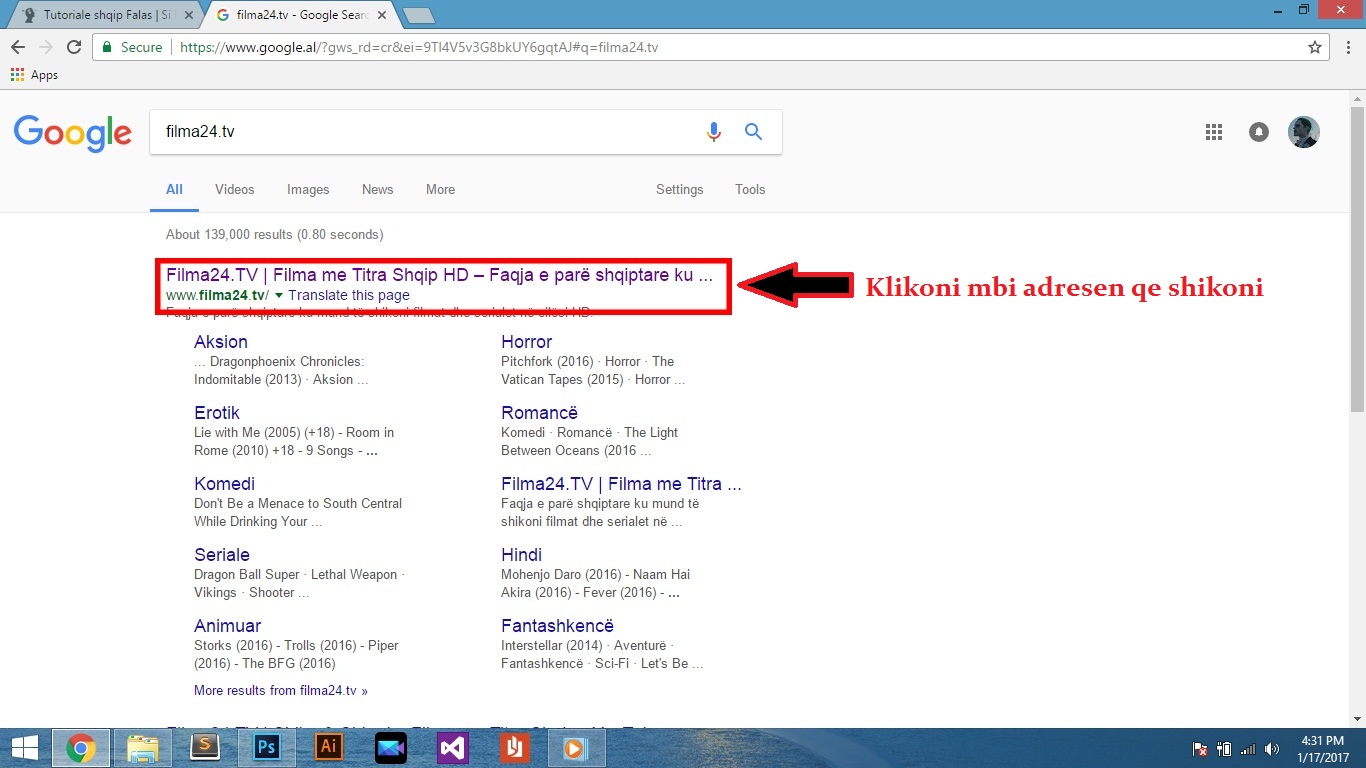This screenshot has width=1366, height=768.
Task: Open a new browser tab
Action: point(419,15)
